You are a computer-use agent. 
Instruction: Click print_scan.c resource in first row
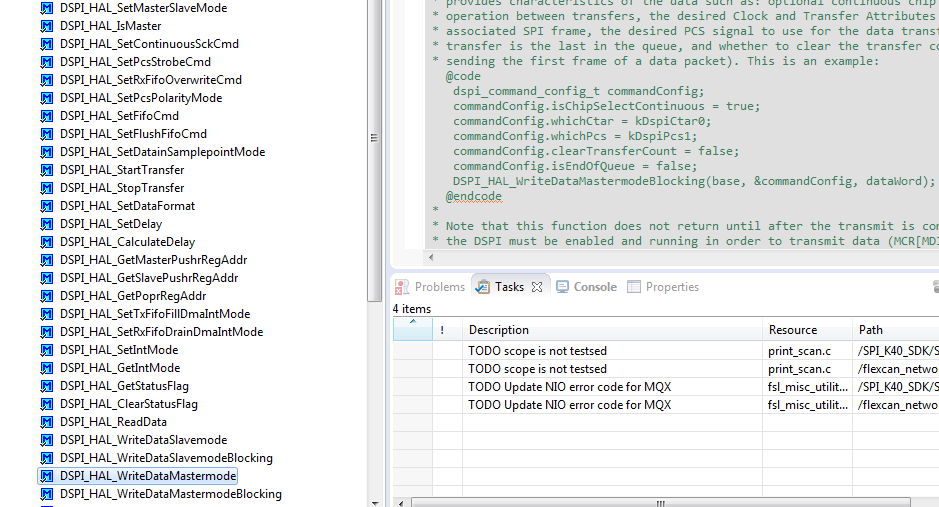tap(799, 351)
